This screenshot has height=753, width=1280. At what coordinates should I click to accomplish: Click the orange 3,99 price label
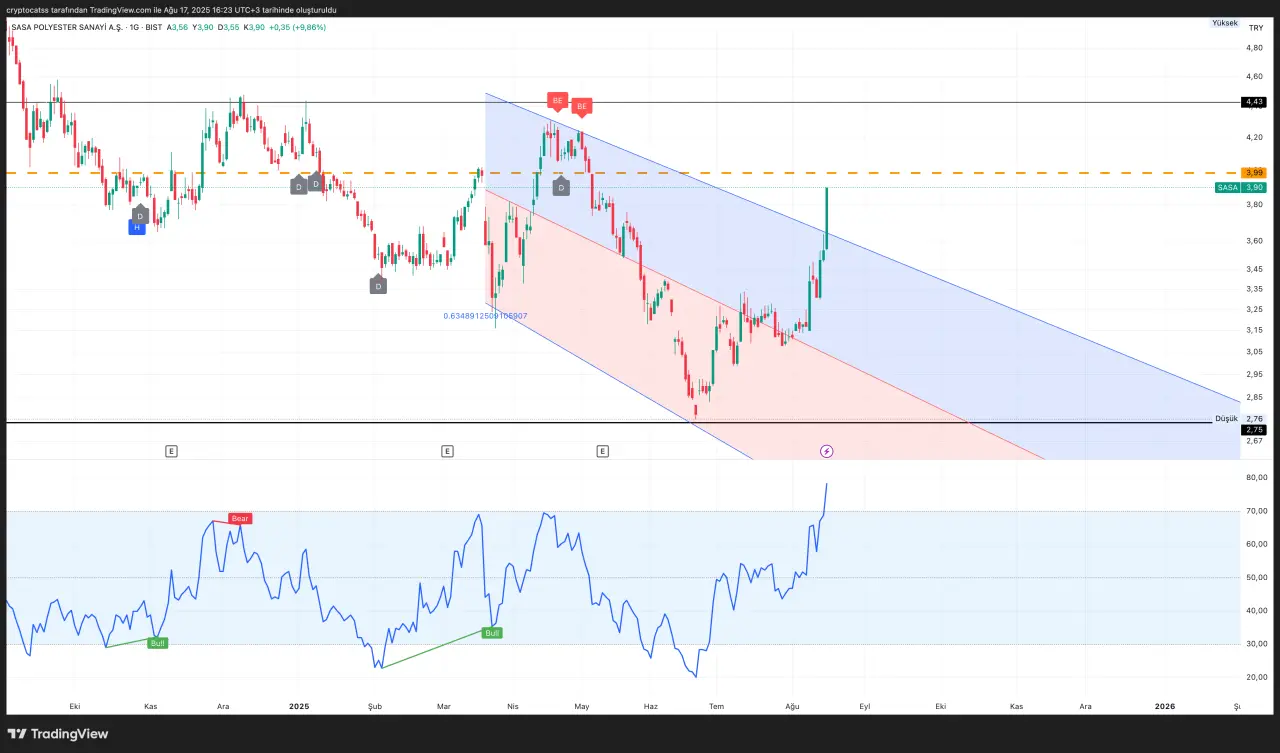1253,173
